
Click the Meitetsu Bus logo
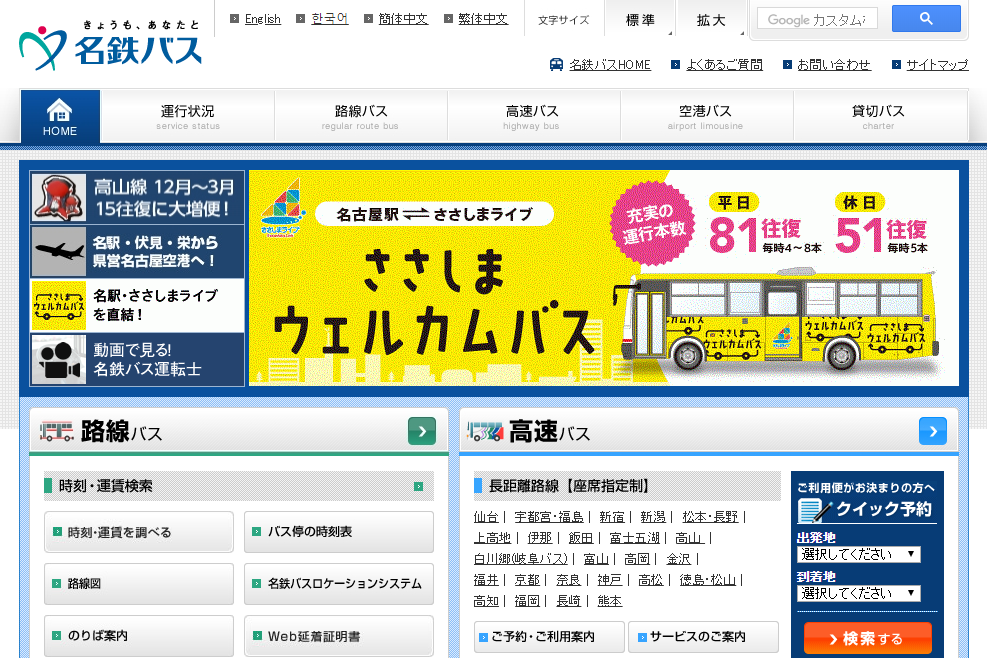(111, 45)
